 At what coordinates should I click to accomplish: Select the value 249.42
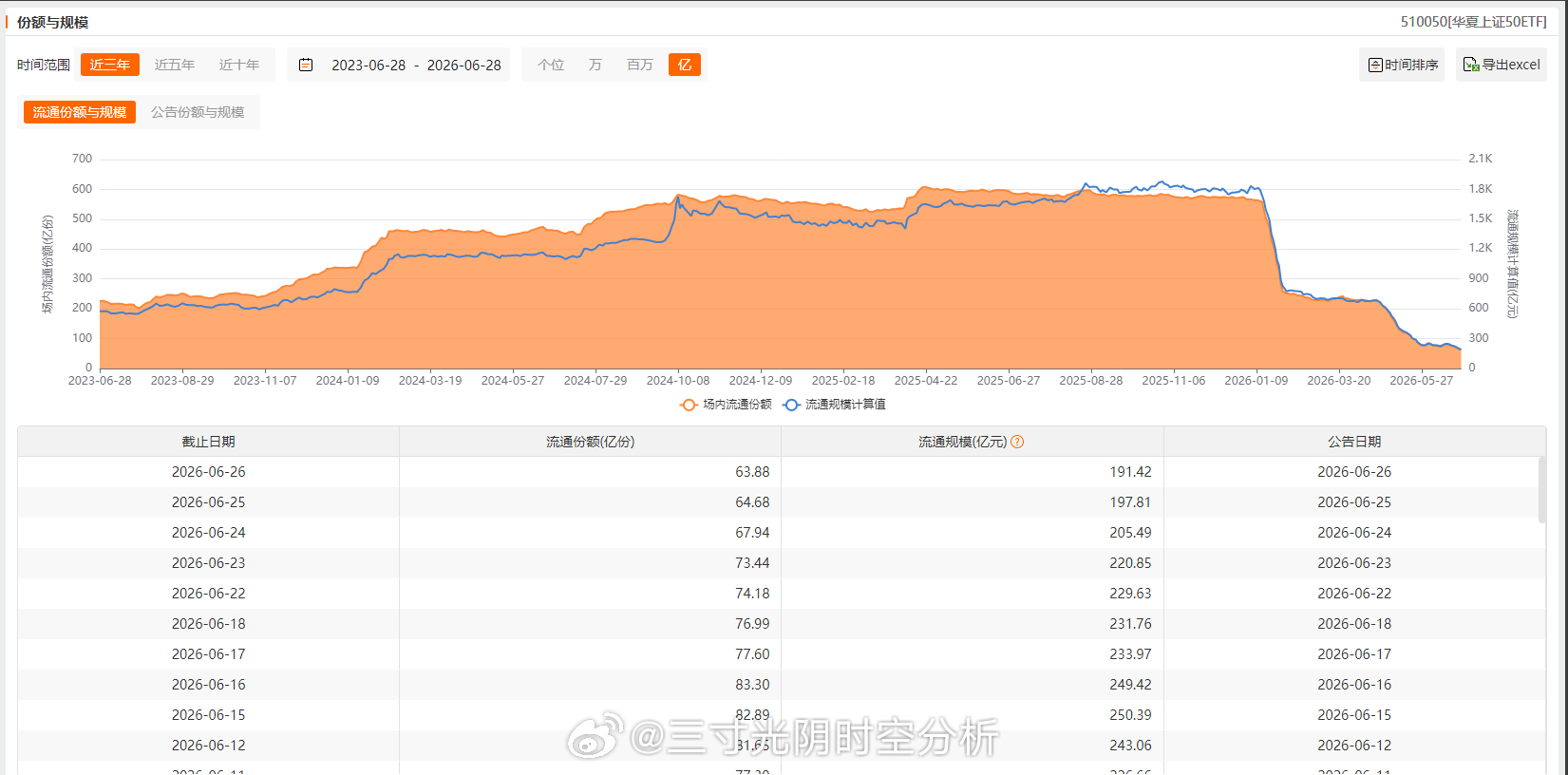click(1130, 685)
